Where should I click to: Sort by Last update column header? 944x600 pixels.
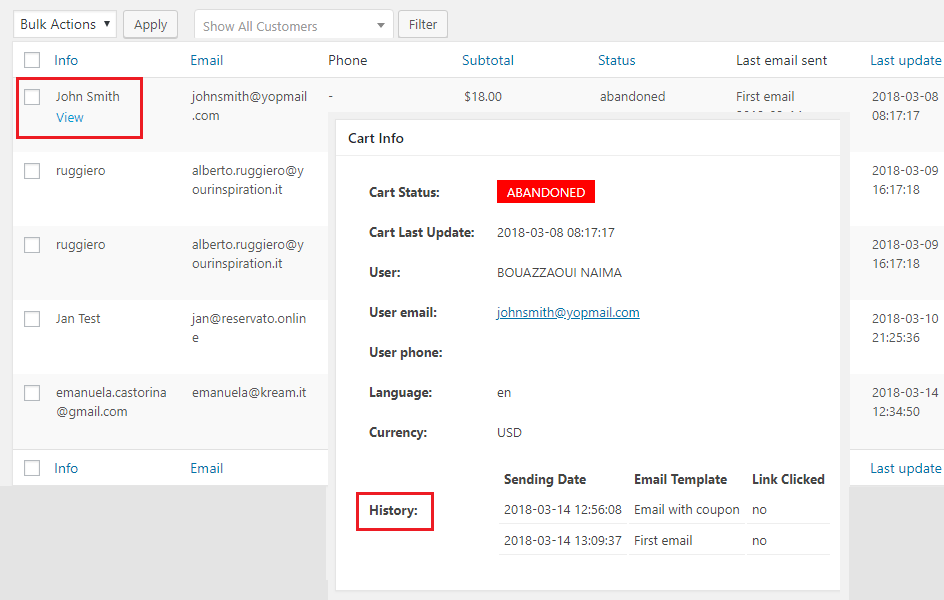pos(905,60)
